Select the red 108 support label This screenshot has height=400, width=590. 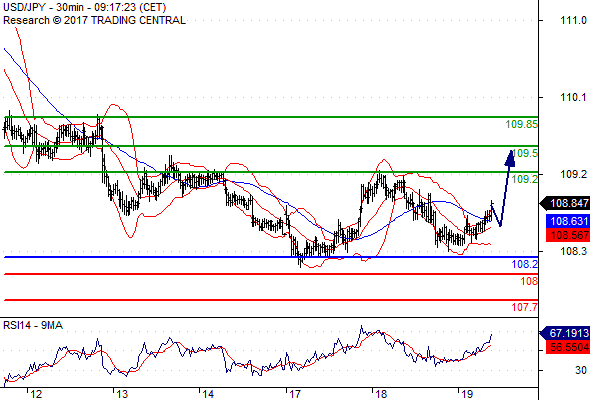(x=529, y=281)
